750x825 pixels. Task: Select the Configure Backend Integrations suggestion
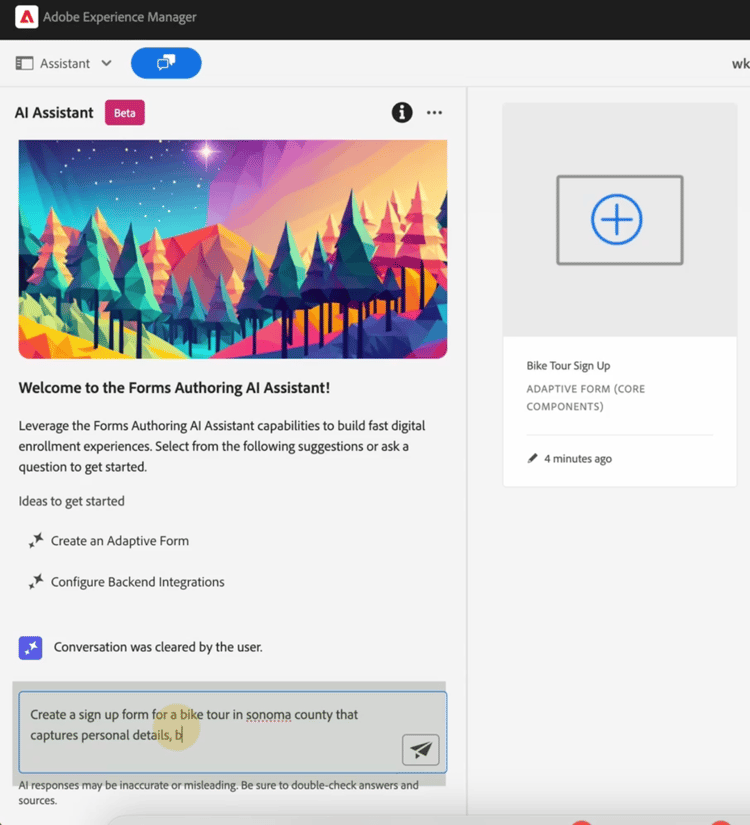coord(137,582)
